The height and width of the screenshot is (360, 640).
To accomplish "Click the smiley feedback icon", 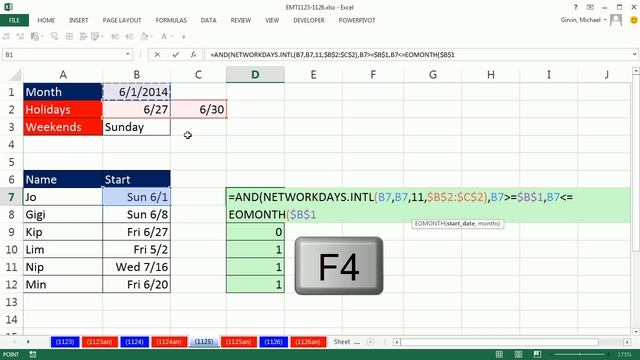I will pyautogui.click(x=634, y=20).
